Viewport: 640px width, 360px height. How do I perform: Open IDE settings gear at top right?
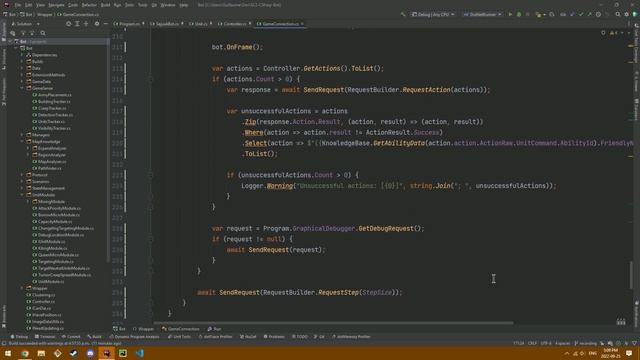627,14
